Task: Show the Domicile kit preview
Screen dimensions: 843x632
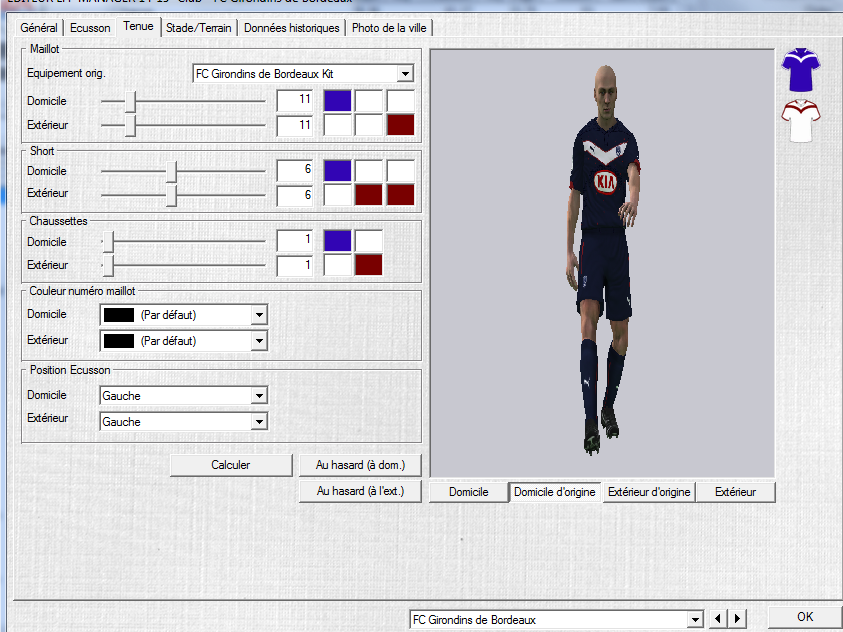Action: (469, 492)
